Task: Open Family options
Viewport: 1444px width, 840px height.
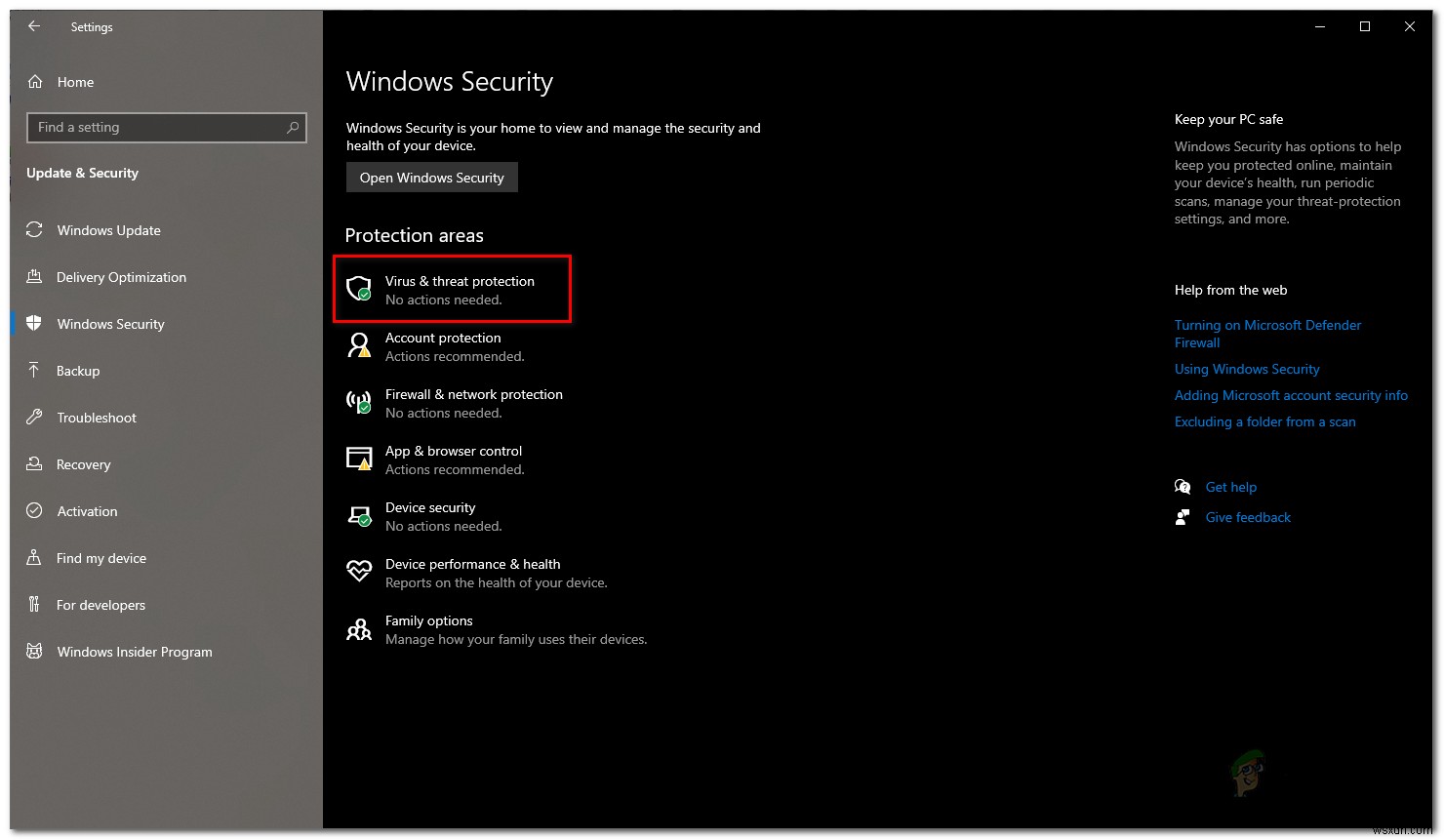Action: pyautogui.click(x=428, y=628)
